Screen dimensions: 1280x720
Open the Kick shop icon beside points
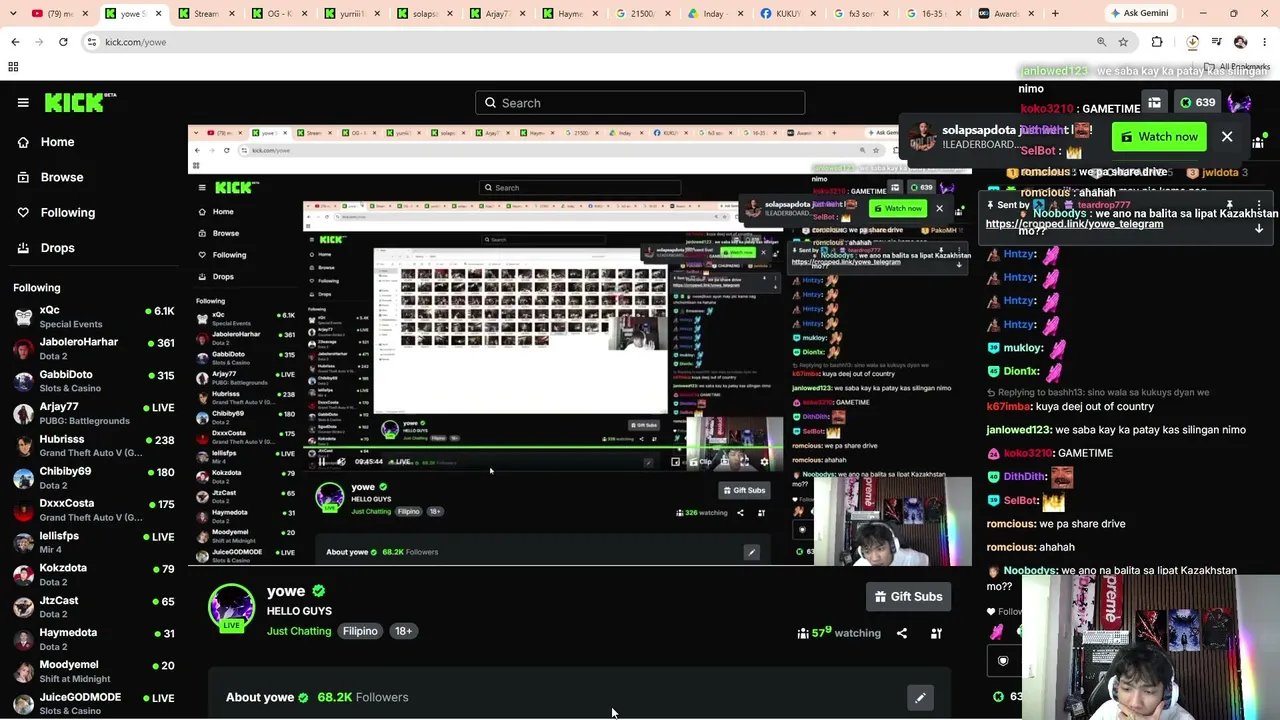coord(1154,102)
